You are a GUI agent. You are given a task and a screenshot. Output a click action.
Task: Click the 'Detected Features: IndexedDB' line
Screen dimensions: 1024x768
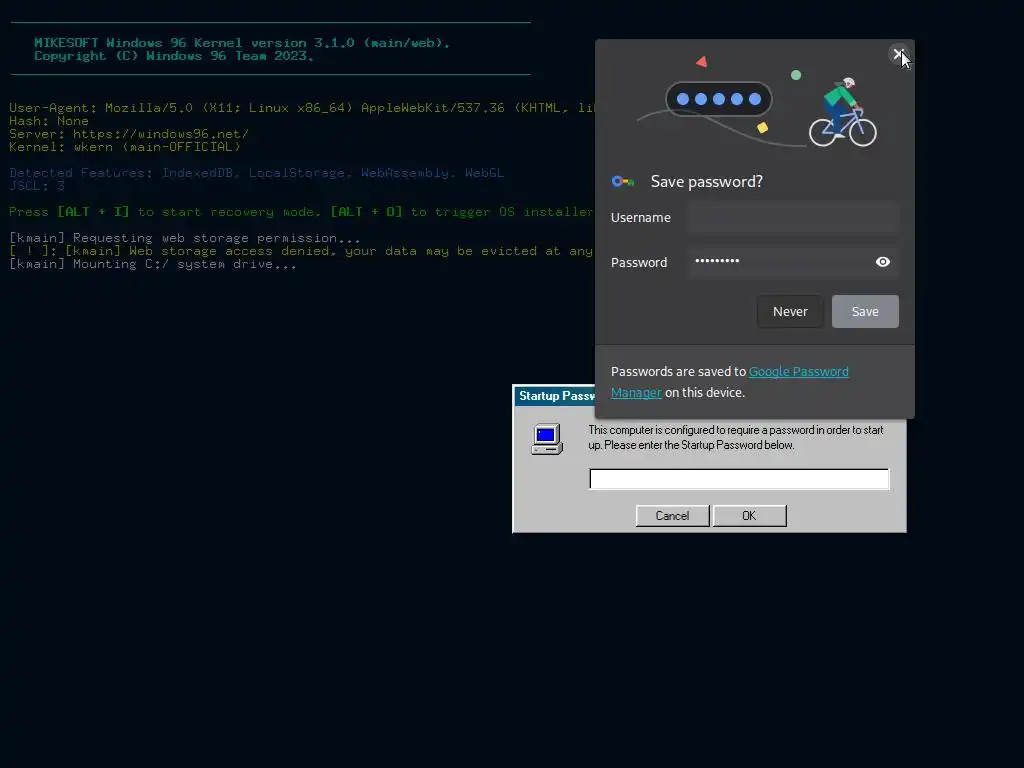(x=257, y=173)
